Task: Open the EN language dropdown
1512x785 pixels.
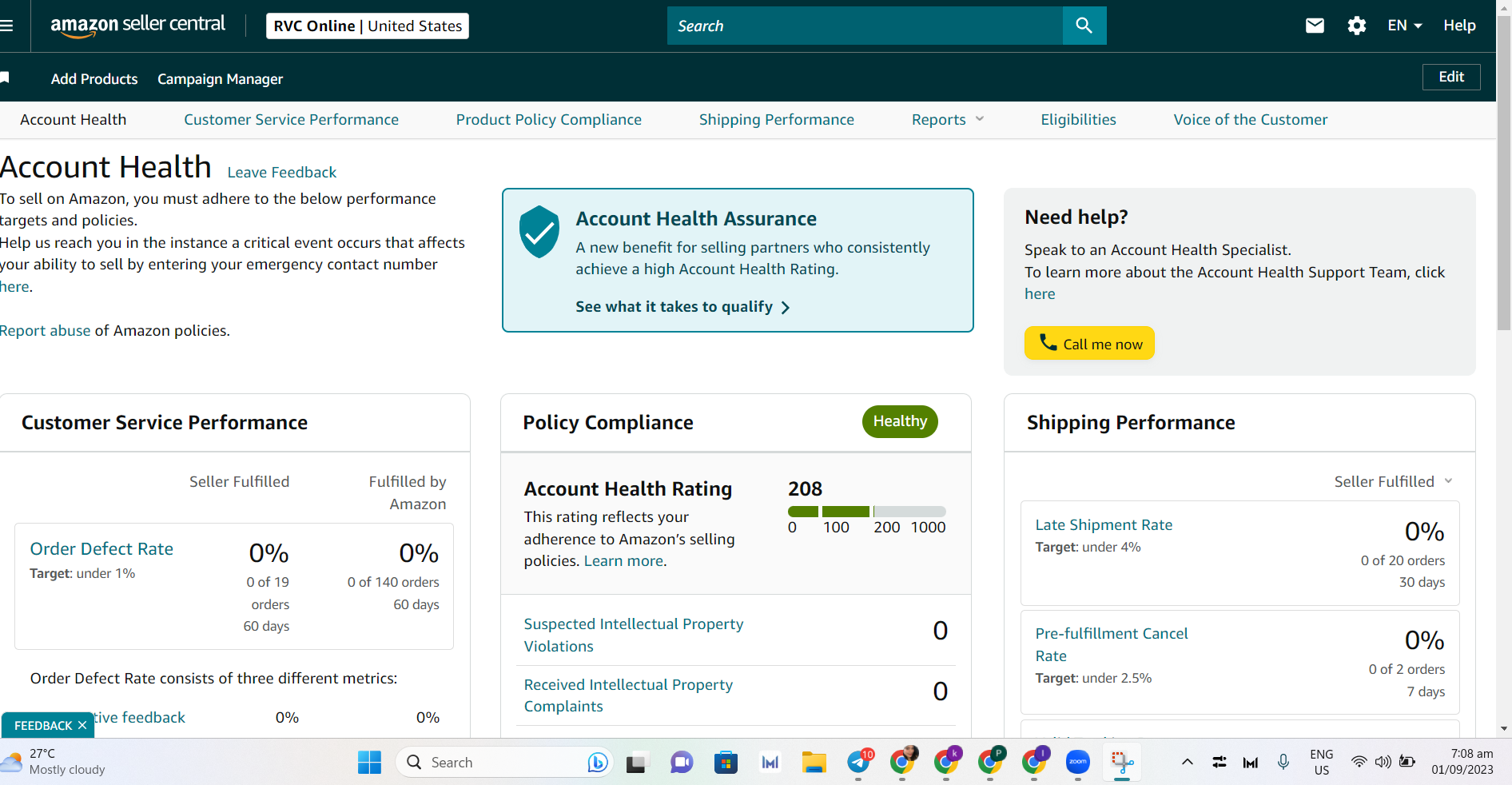Action: 1405,26
